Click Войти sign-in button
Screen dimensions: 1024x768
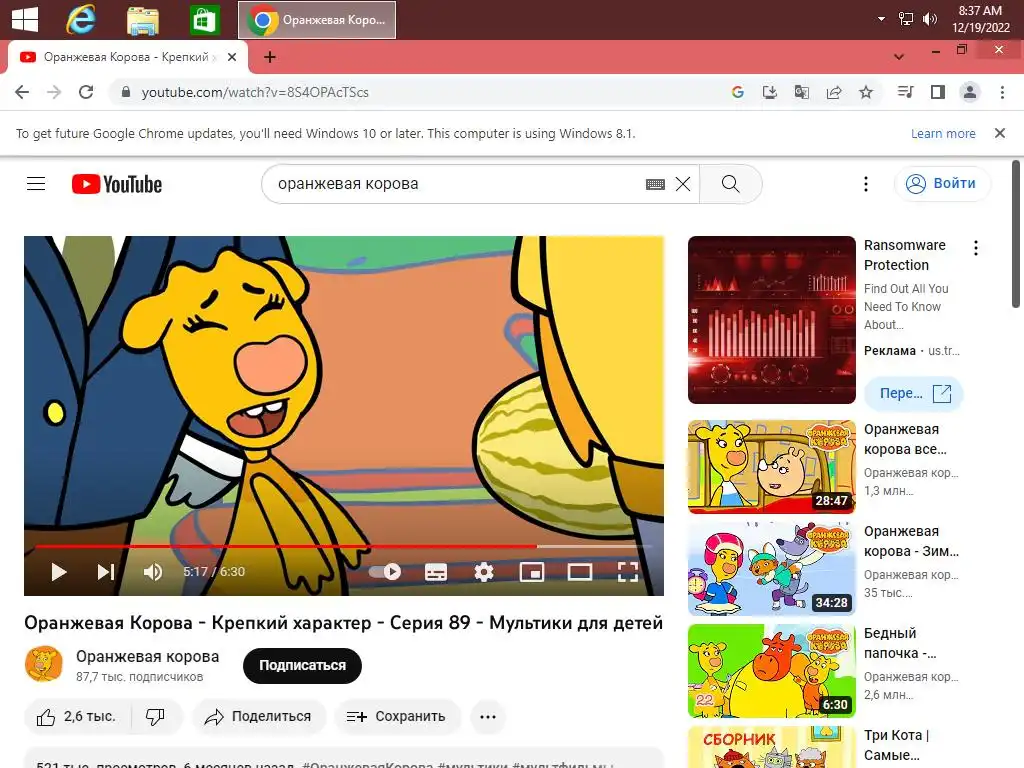942,184
